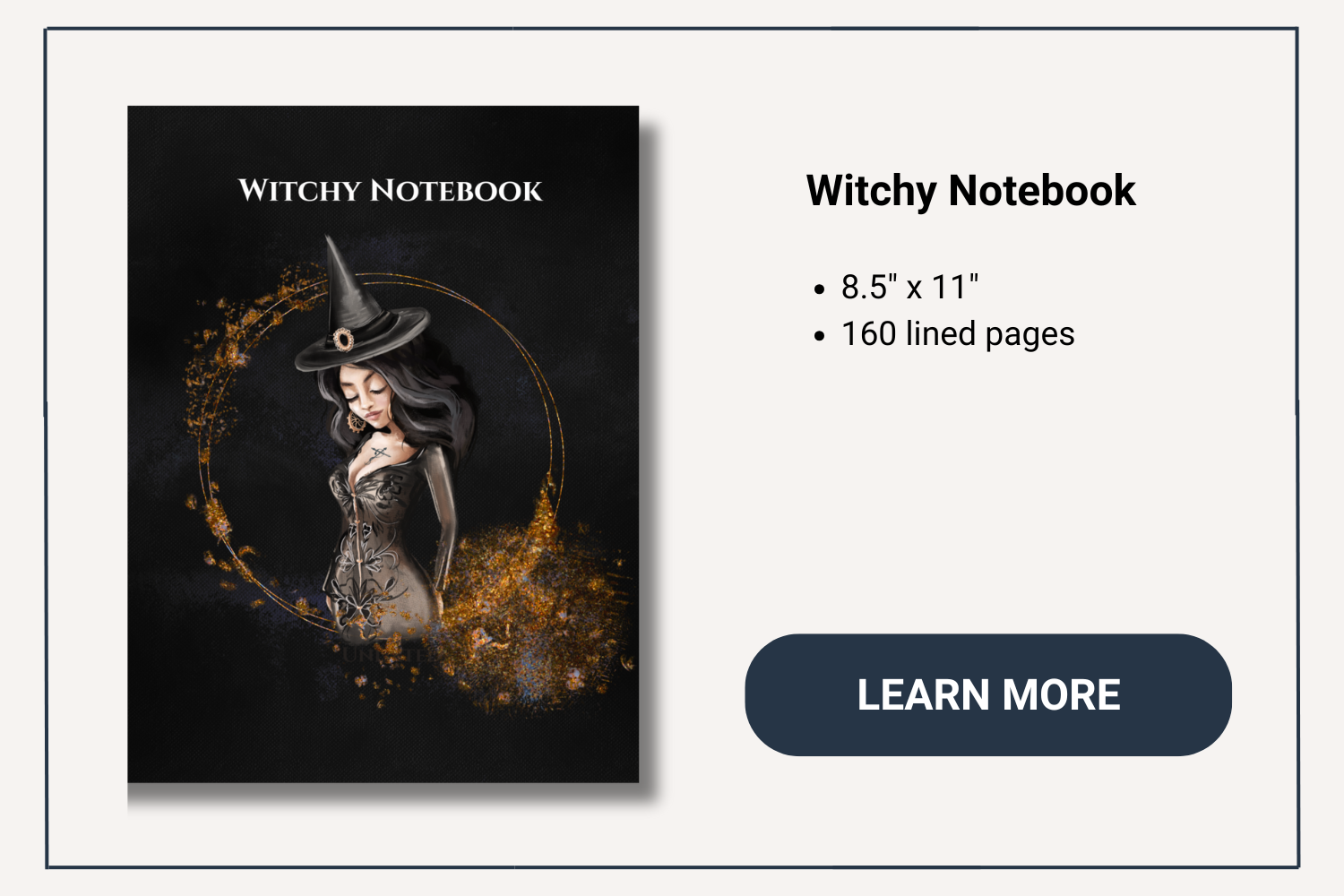
Task: Click the word Notebook in the right heading
Action: click(x=1042, y=191)
